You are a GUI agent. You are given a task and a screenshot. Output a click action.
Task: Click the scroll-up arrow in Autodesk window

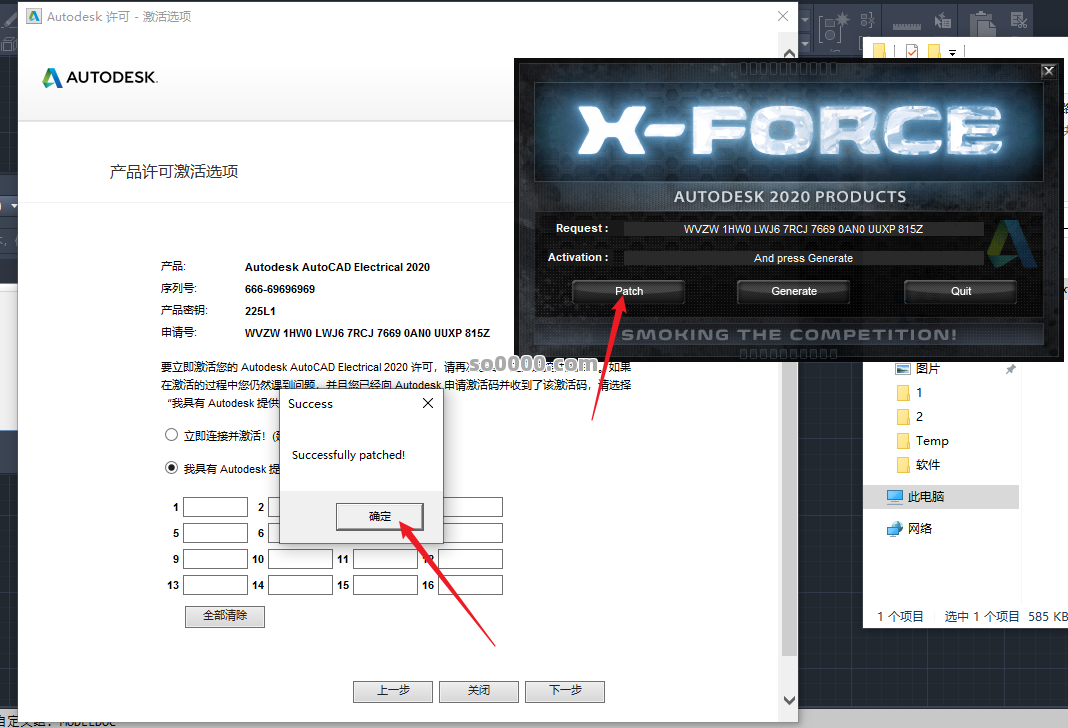[x=789, y=53]
